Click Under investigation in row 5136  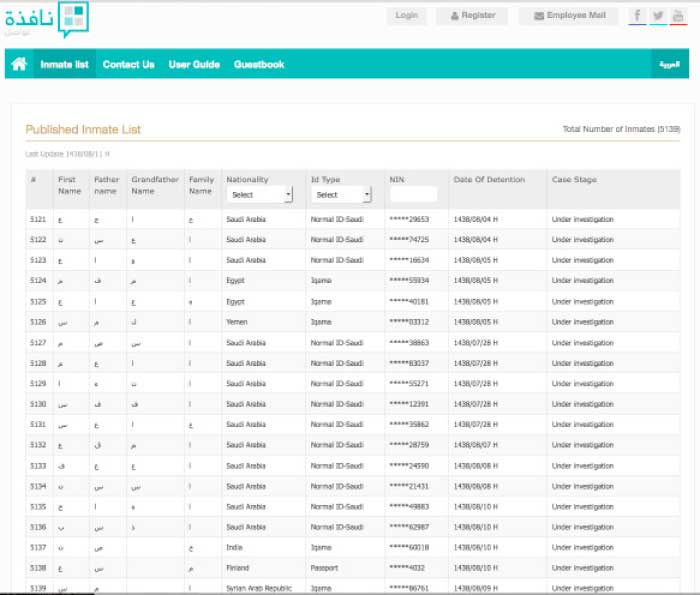point(583,527)
